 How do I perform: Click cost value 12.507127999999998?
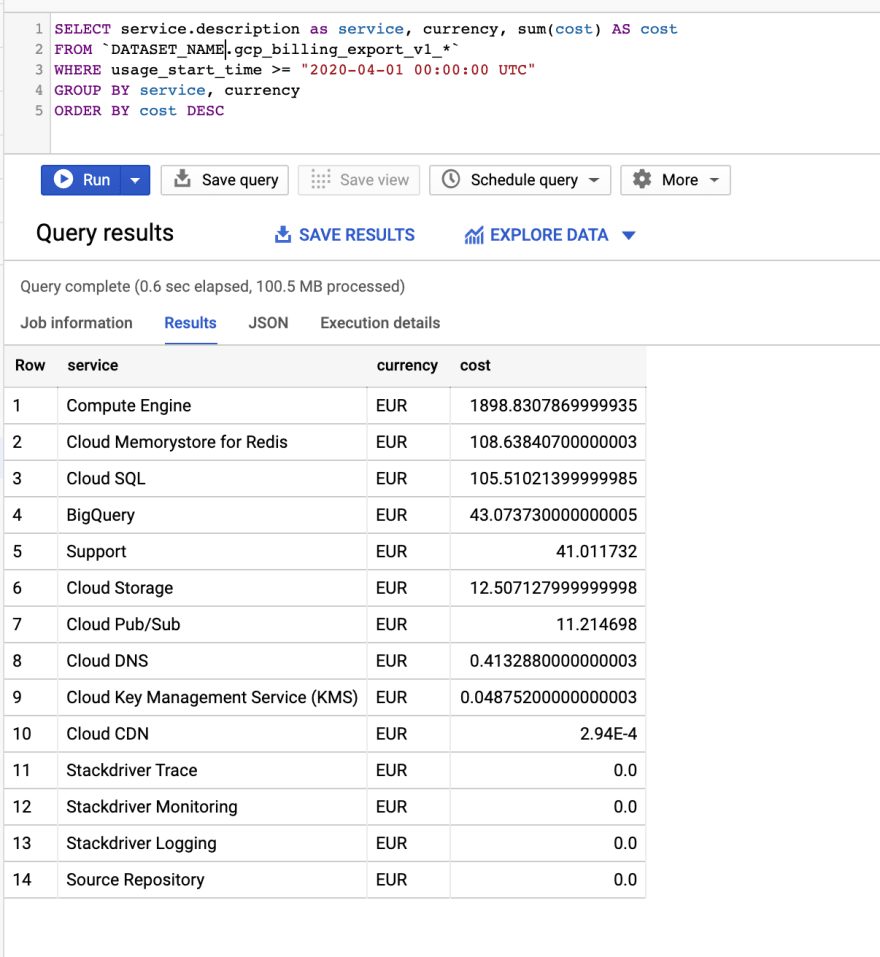[x=553, y=588]
